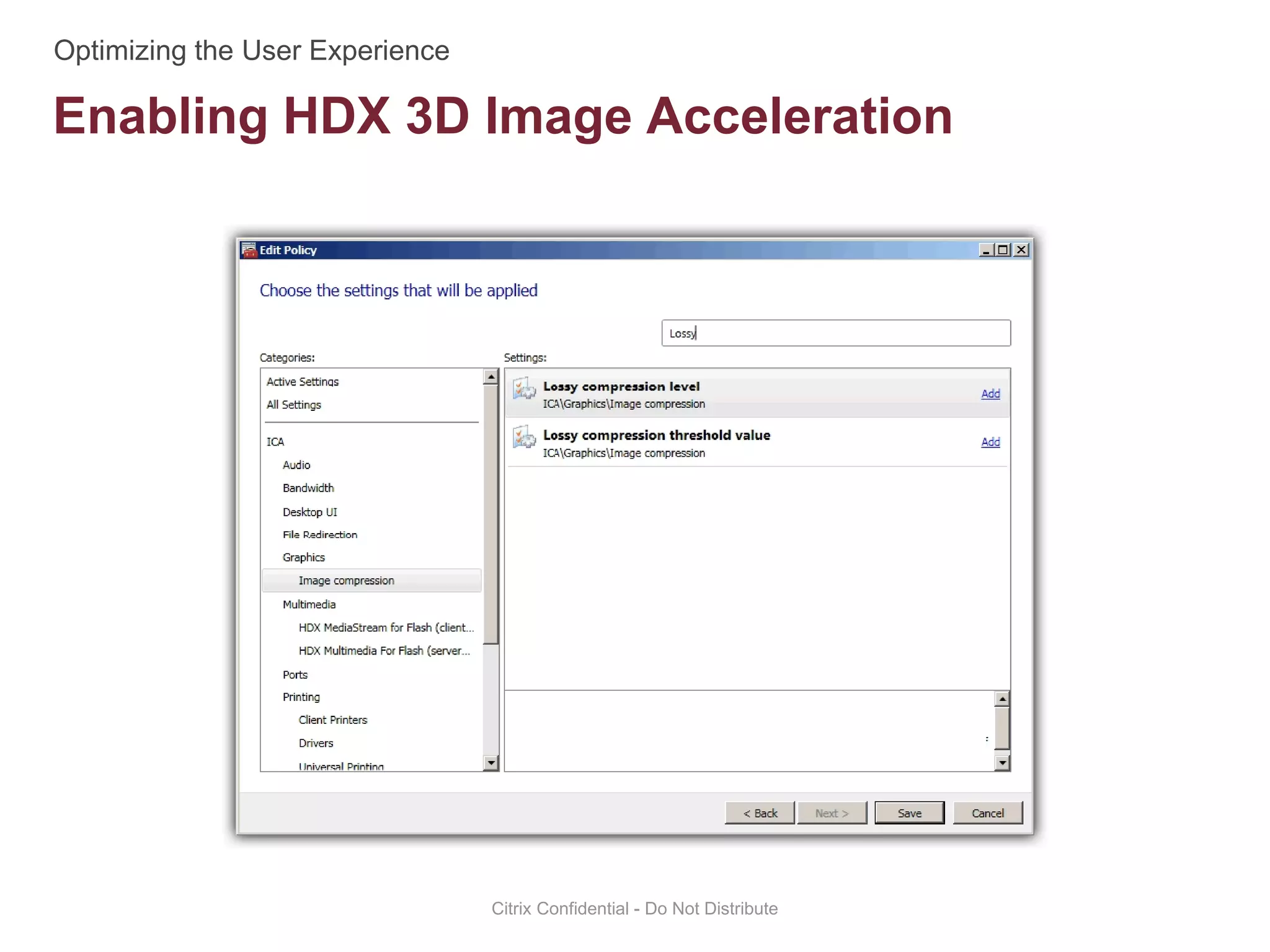The height and width of the screenshot is (952, 1270).
Task: Save the policy settings
Action: (910, 813)
